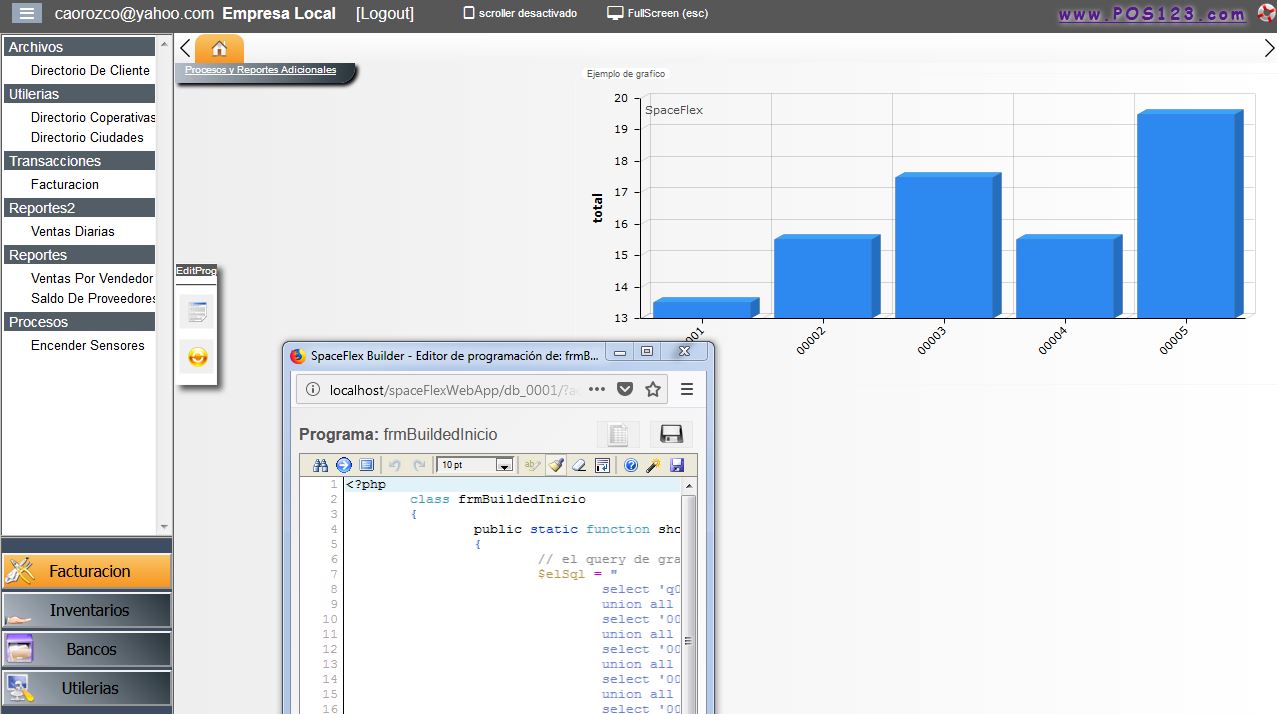Click the orange refresh icon in the EditProg panel
This screenshot has height=714, width=1277.
point(197,356)
